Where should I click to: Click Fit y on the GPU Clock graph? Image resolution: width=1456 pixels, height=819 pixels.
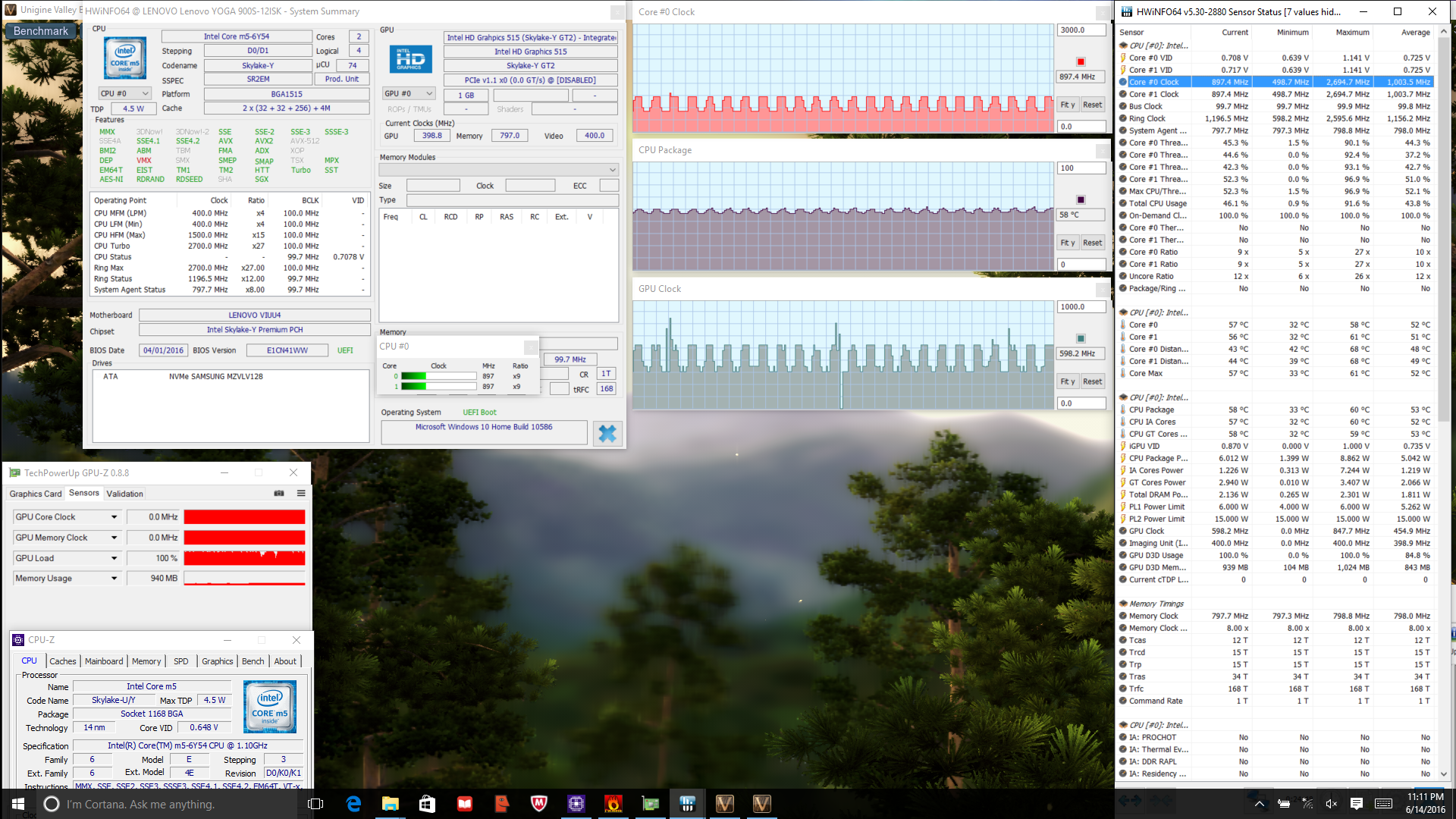click(1067, 381)
